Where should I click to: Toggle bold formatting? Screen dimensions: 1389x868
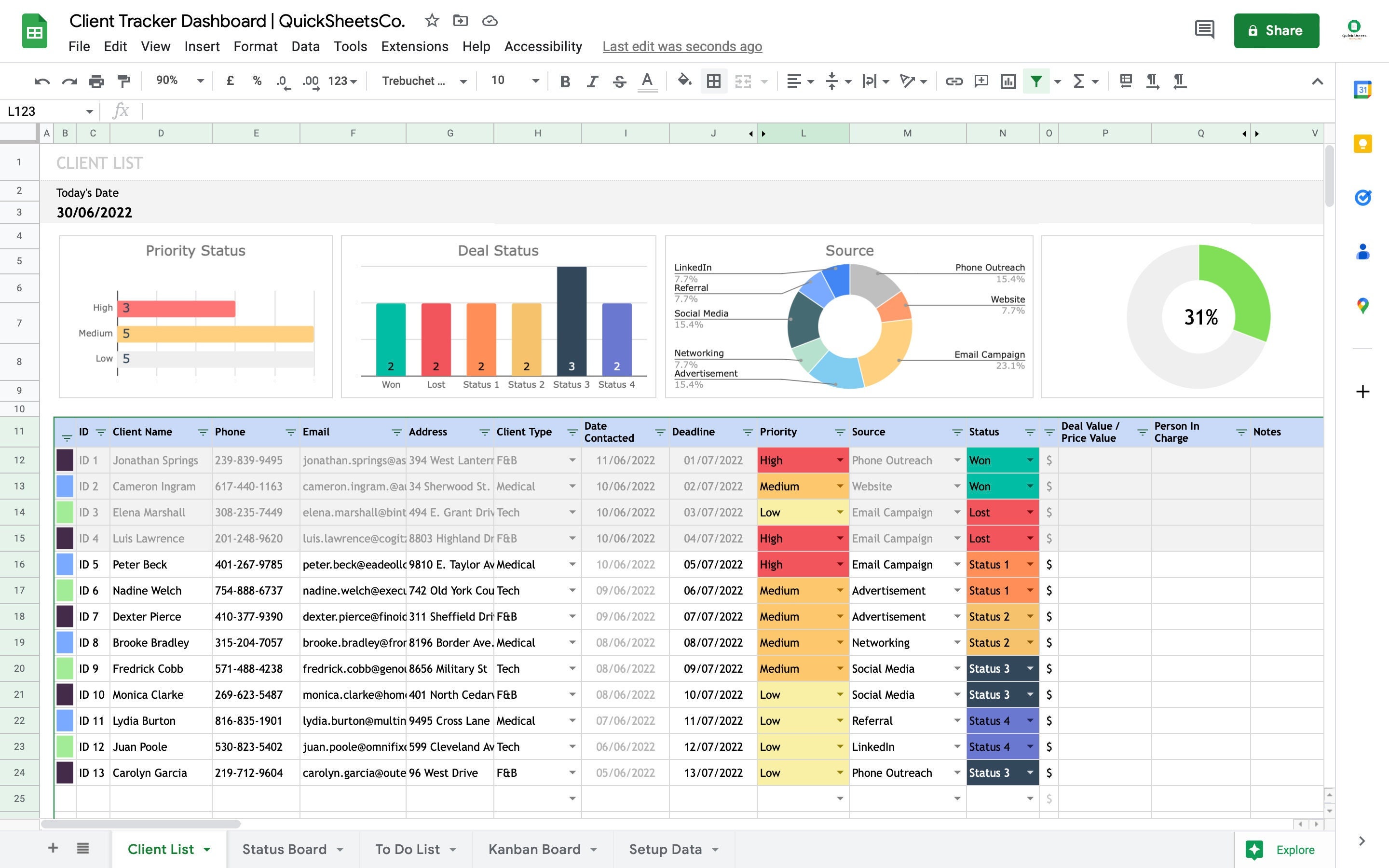point(565,81)
